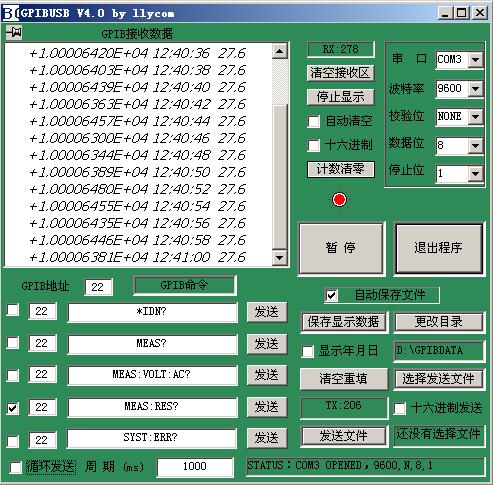The width and height of the screenshot is (493, 485).
Task: Expand the 停止位 dropdown
Action: (x=475, y=174)
